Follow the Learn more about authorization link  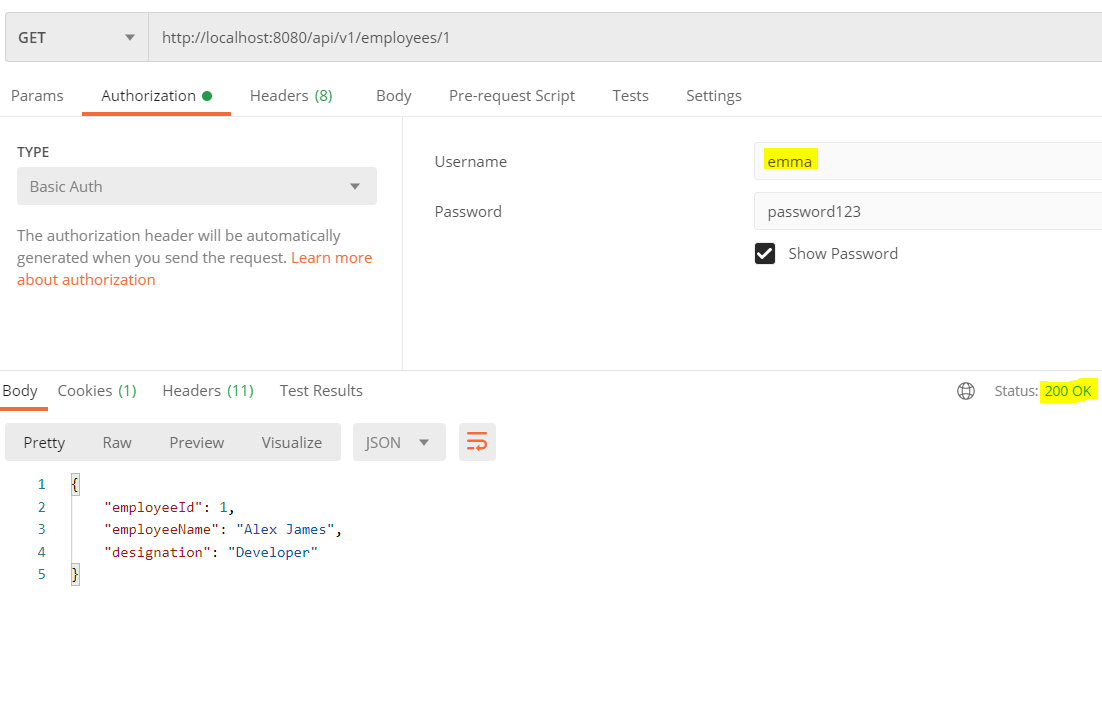pos(331,258)
